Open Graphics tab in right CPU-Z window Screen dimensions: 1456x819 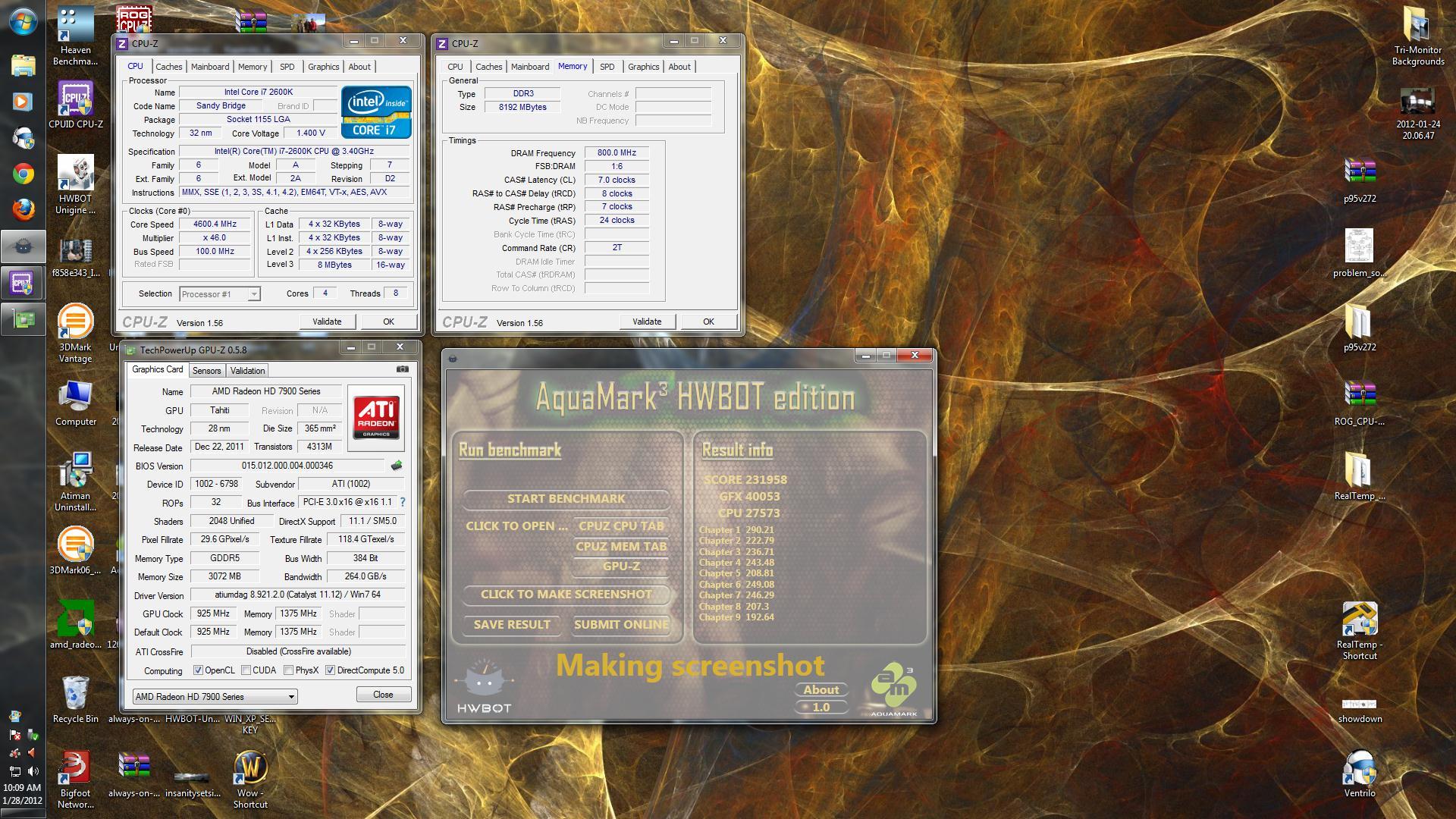point(643,67)
